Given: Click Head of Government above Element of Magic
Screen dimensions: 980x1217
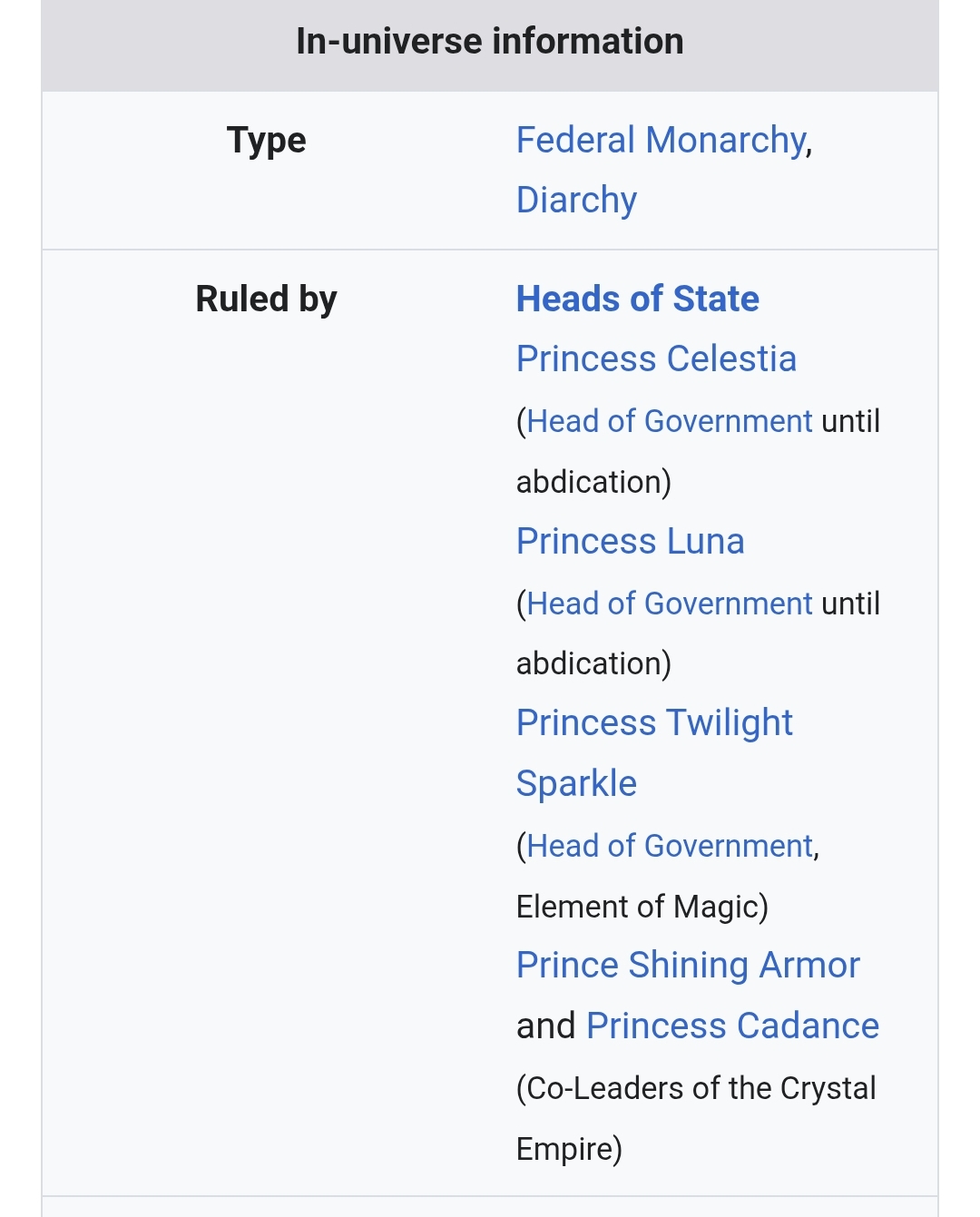Looking at the screenshot, I should [x=670, y=846].
